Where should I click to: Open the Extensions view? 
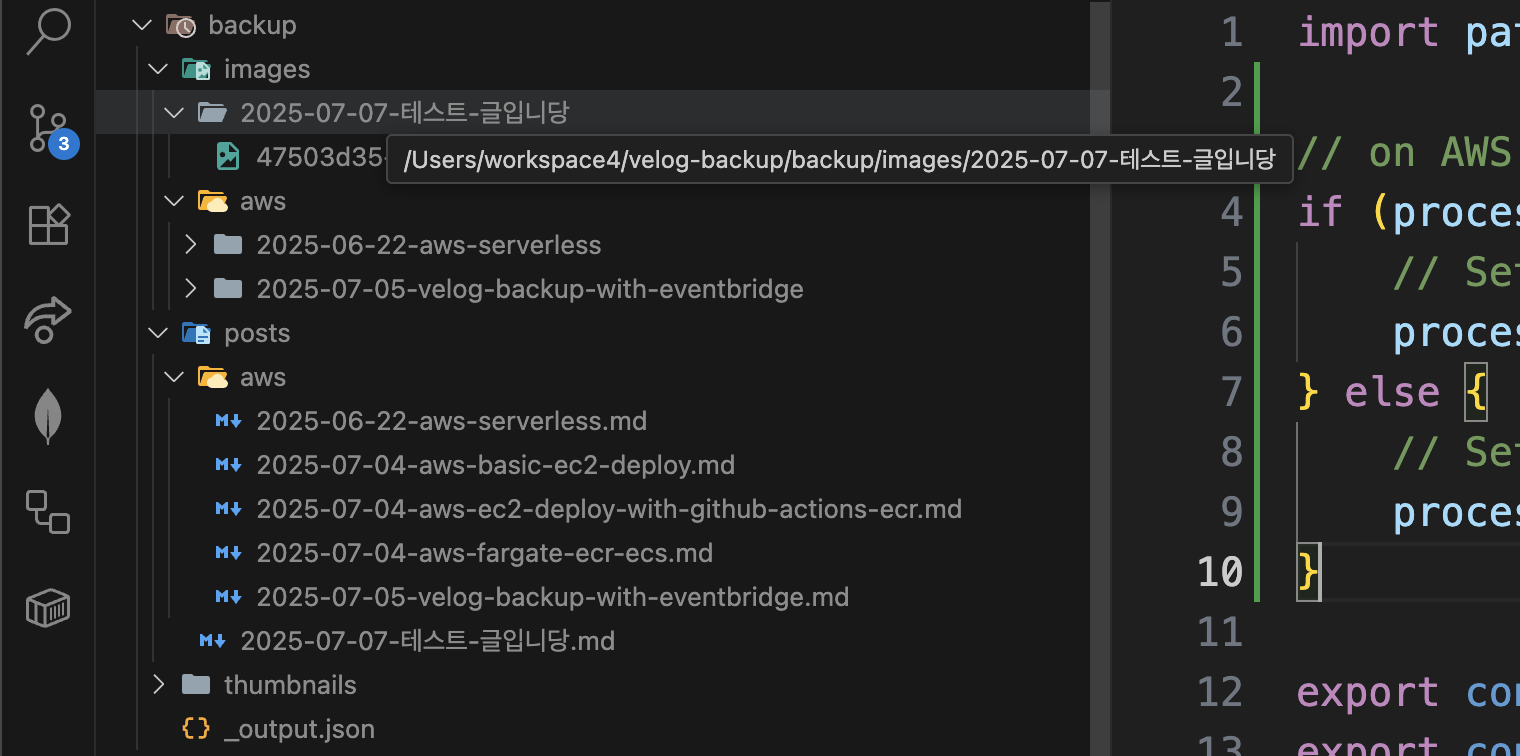(47, 225)
